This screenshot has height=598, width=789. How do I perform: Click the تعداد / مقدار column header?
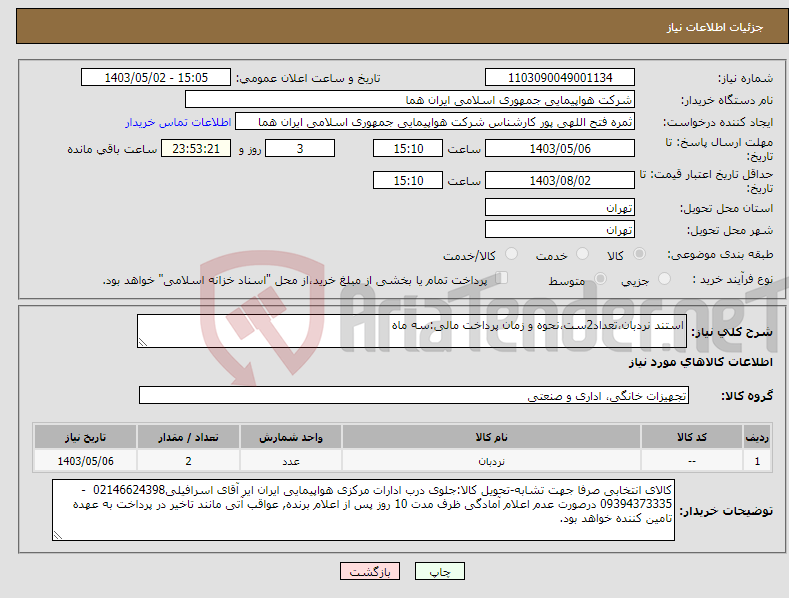(x=188, y=437)
